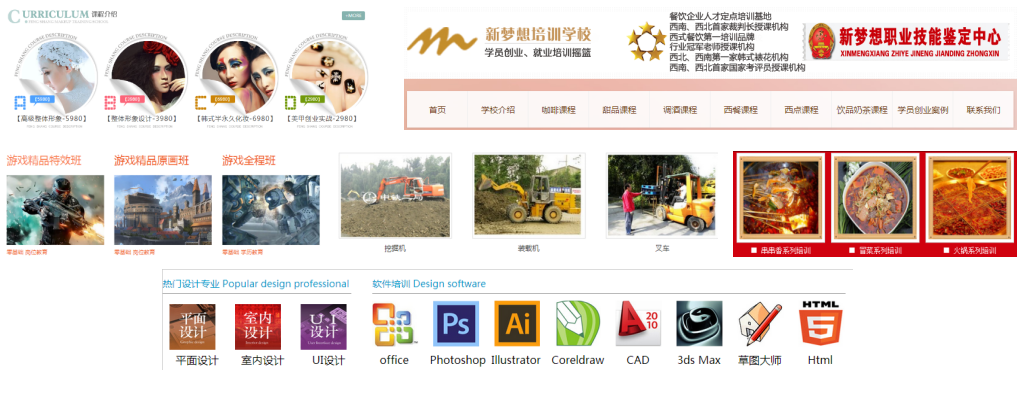
Task: Open 学校介绍 navigation item
Action: [498, 110]
